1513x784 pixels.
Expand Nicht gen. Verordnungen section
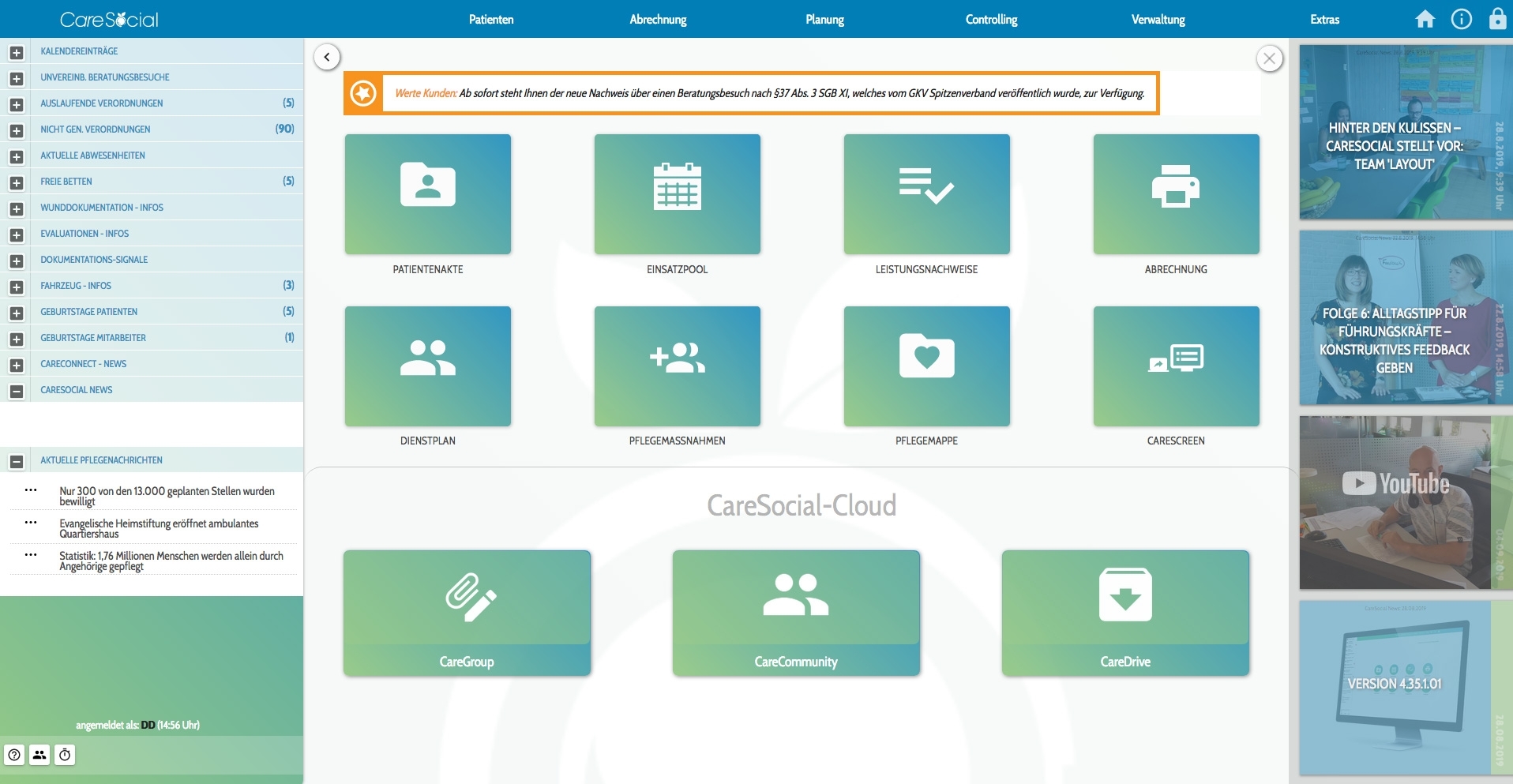pos(16,131)
